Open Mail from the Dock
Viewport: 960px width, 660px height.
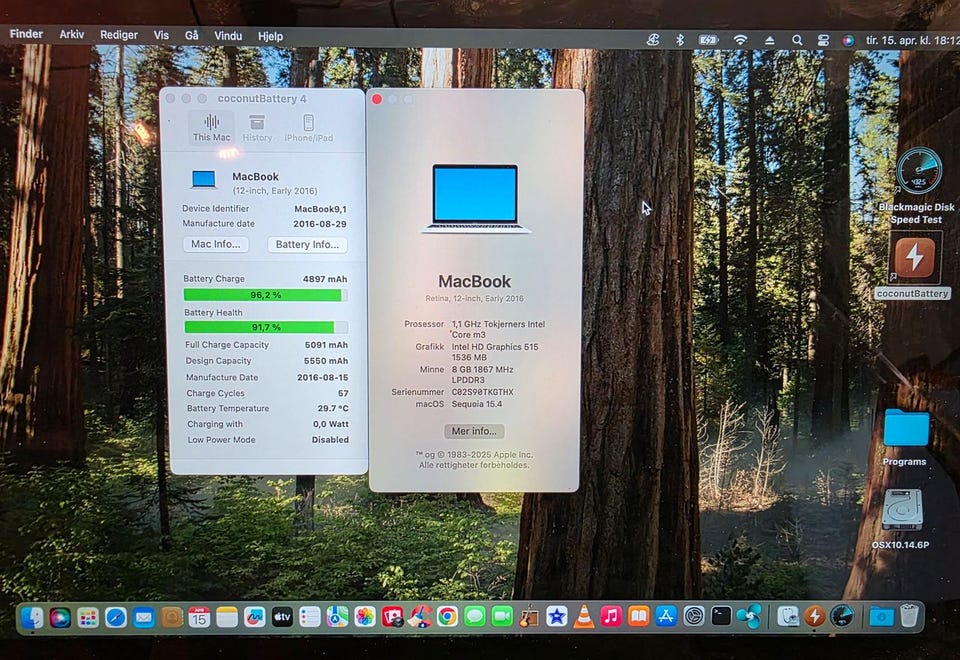143,617
